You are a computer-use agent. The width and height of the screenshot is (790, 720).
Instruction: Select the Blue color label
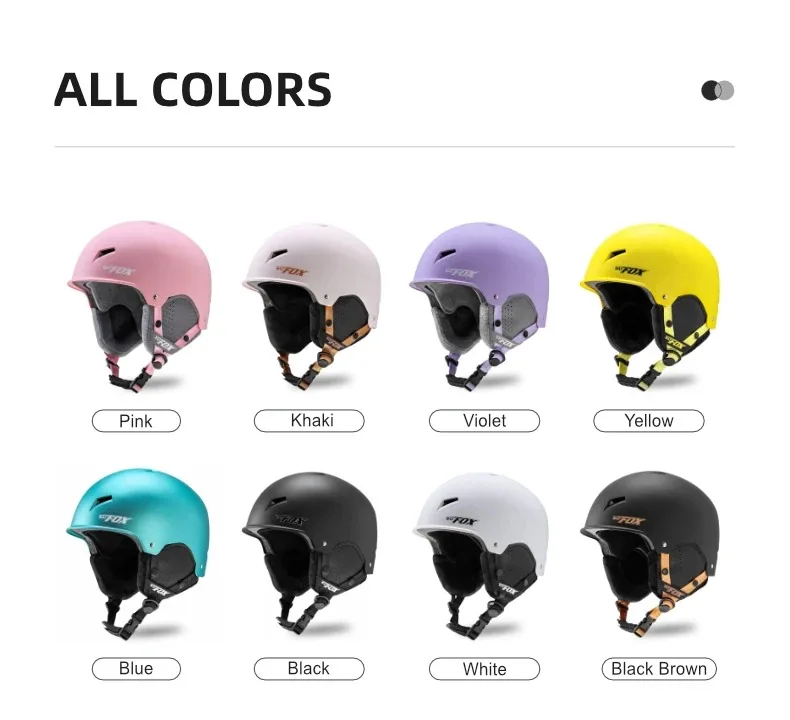pyautogui.click(x=136, y=669)
